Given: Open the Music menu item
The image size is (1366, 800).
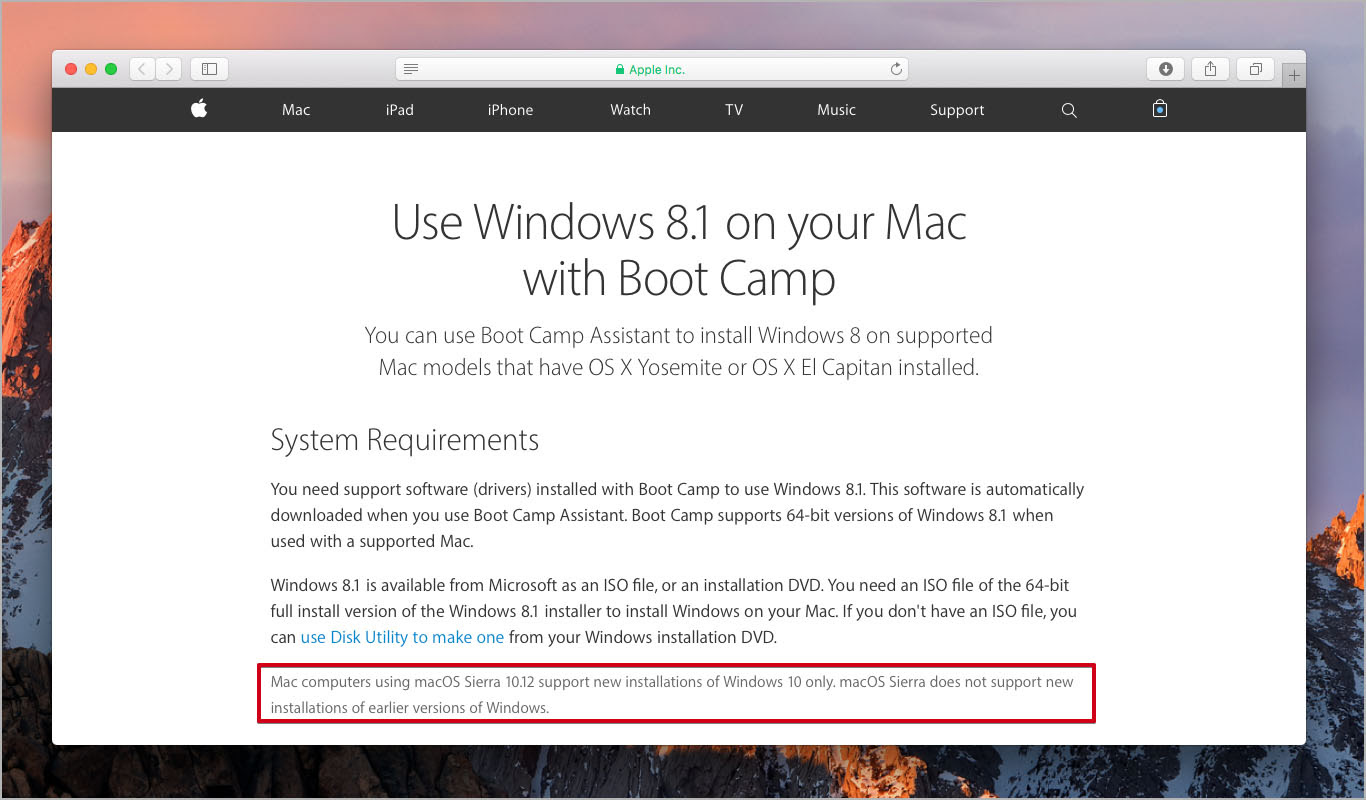Looking at the screenshot, I should click(x=836, y=110).
